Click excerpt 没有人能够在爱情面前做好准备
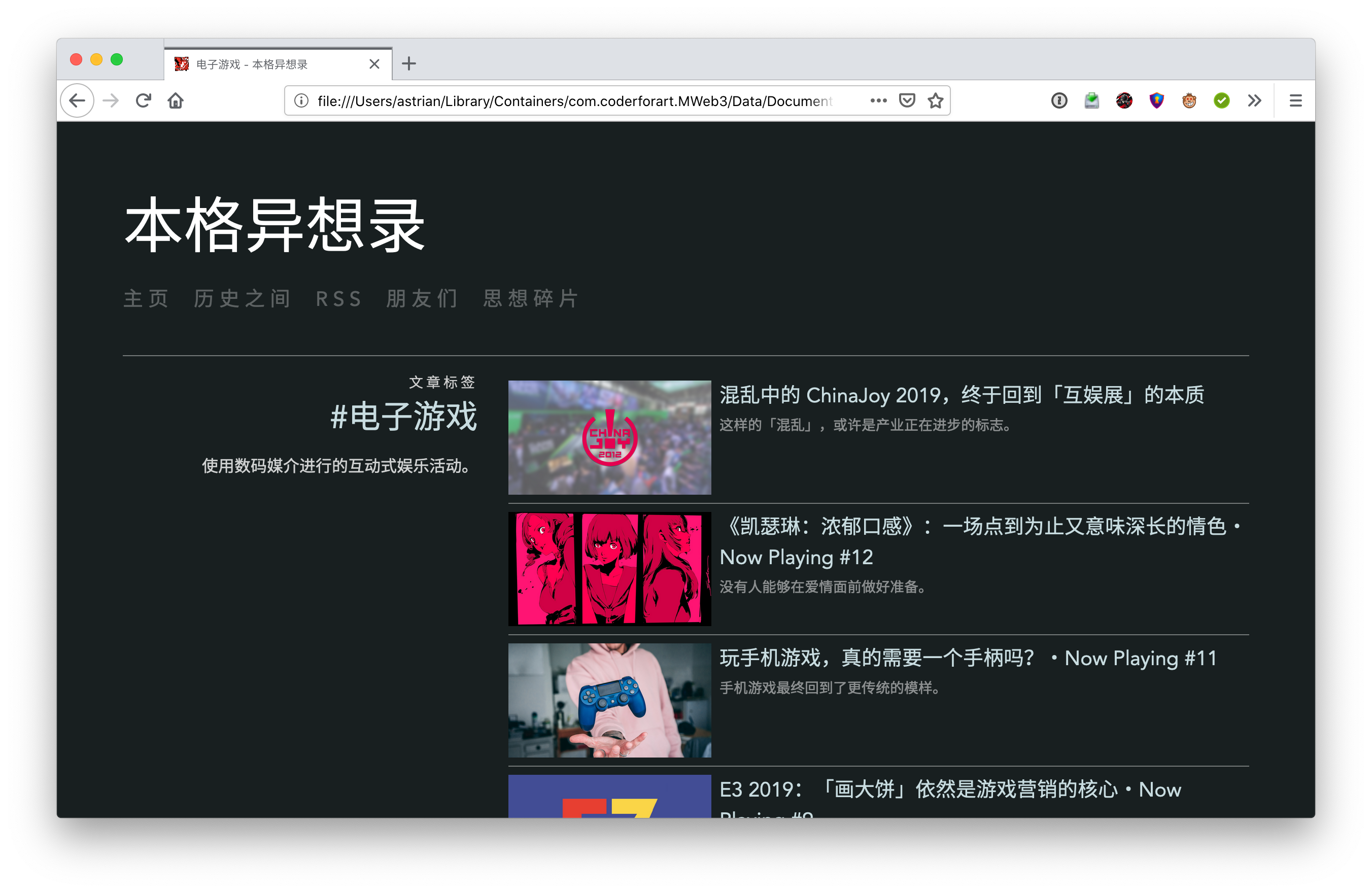Screen dimensions: 1372x893 [x=822, y=587]
